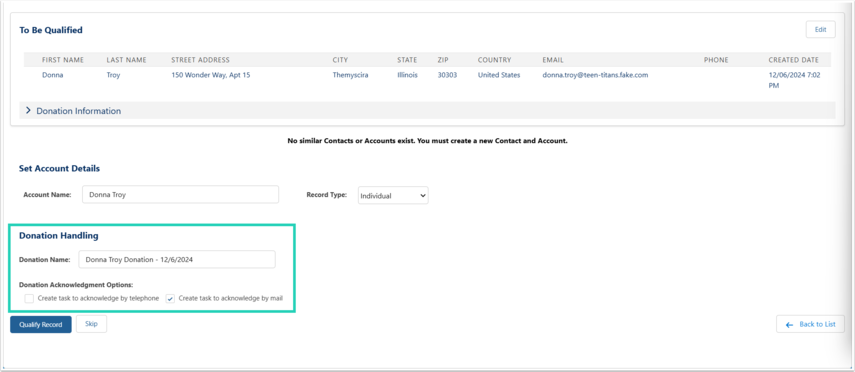Click the state Illinois cell

point(407,75)
